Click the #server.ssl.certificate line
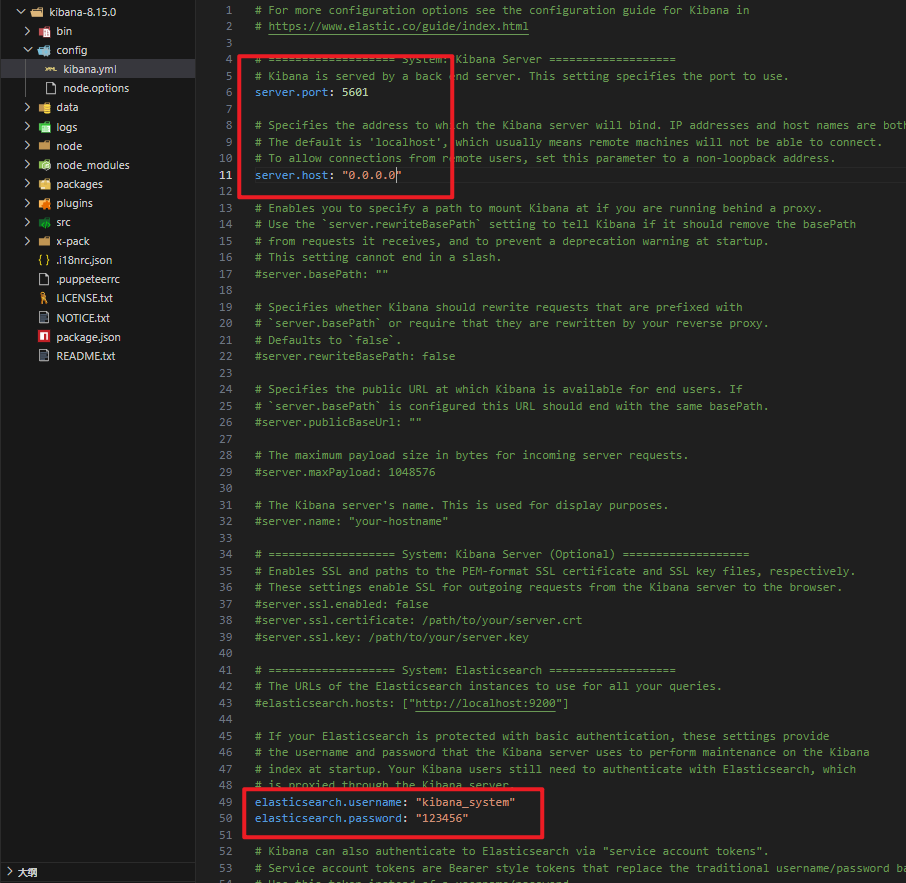The width and height of the screenshot is (906, 883). [x=418, y=620]
